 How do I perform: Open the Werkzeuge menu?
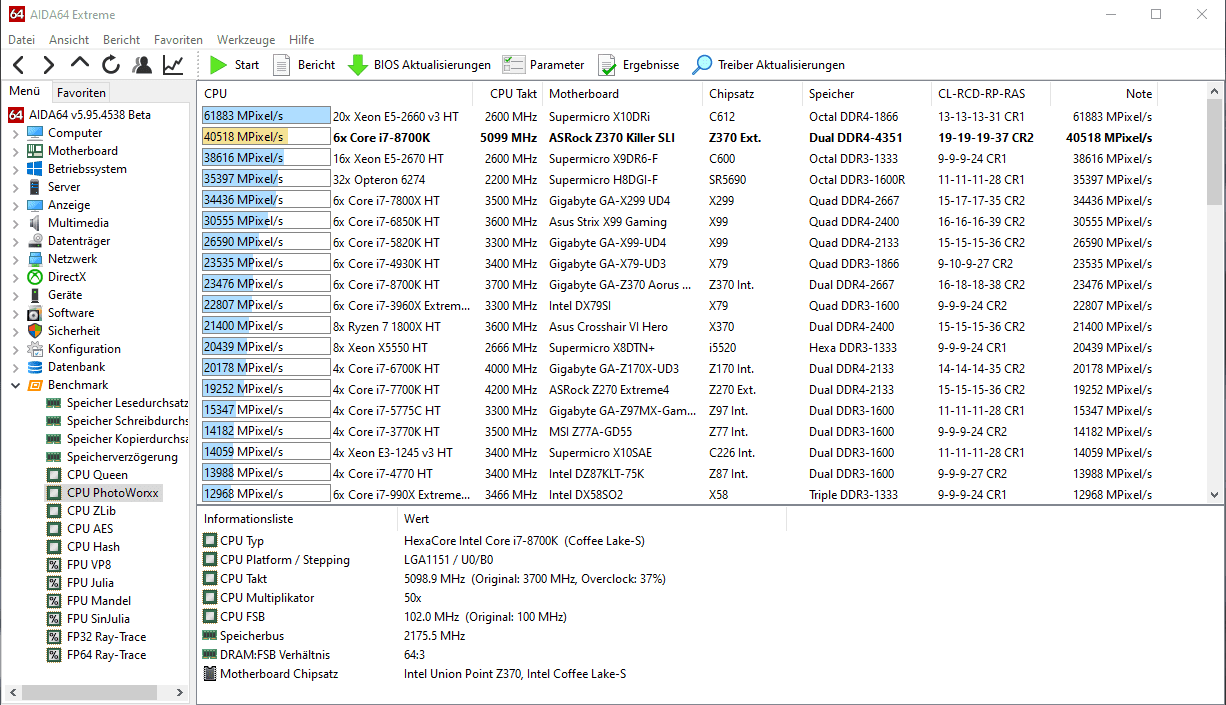tap(246, 40)
